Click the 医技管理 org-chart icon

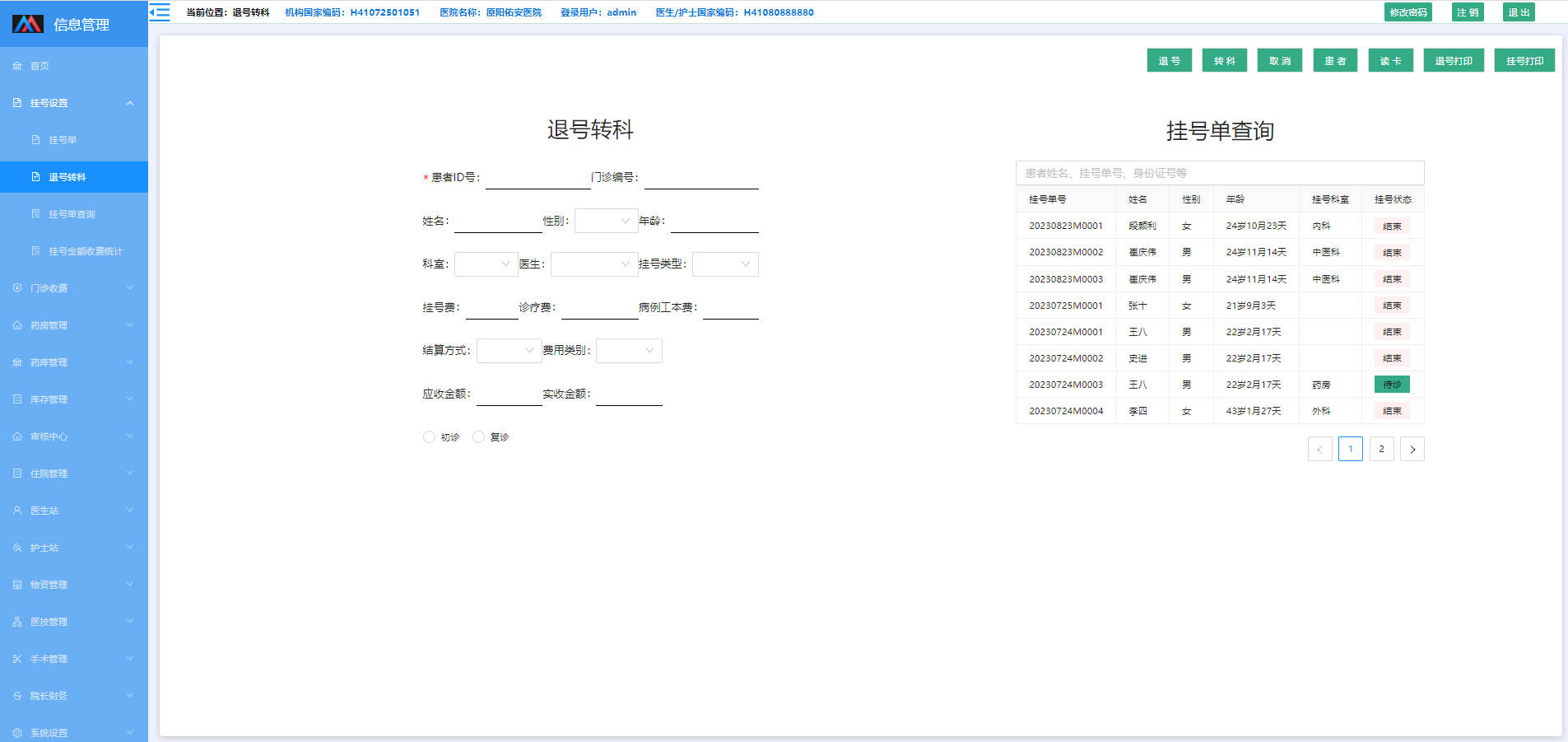tap(17, 622)
